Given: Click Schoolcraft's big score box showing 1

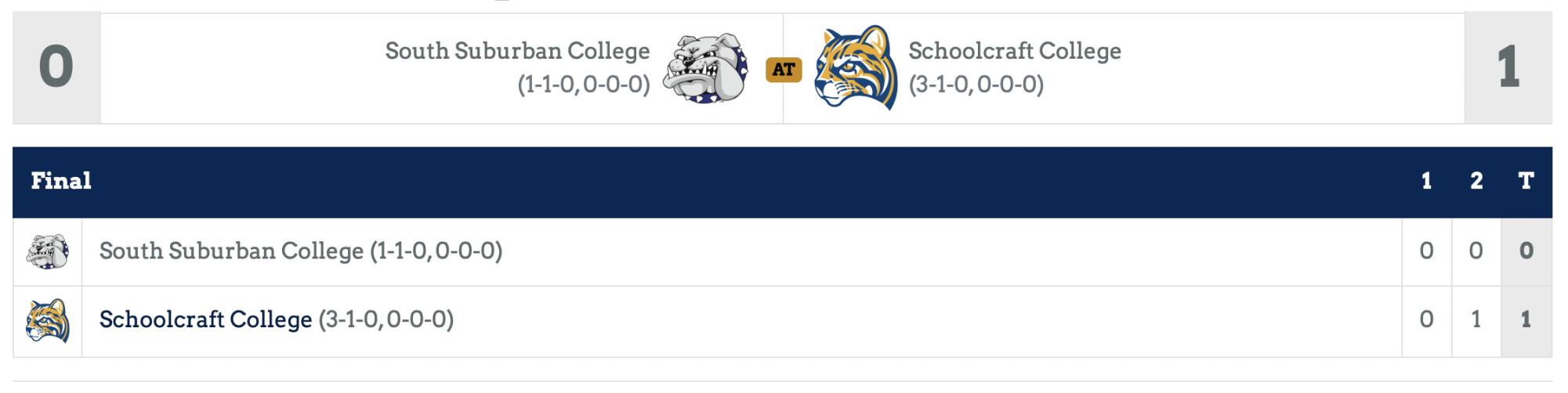Looking at the screenshot, I should point(1508,68).
